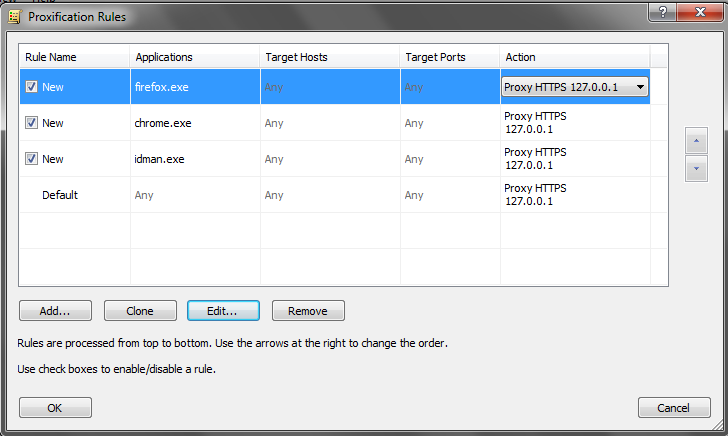Click the Target Ports column header
Image resolution: width=728 pixels, height=436 pixels.
pyautogui.click(x=449, y=57)
